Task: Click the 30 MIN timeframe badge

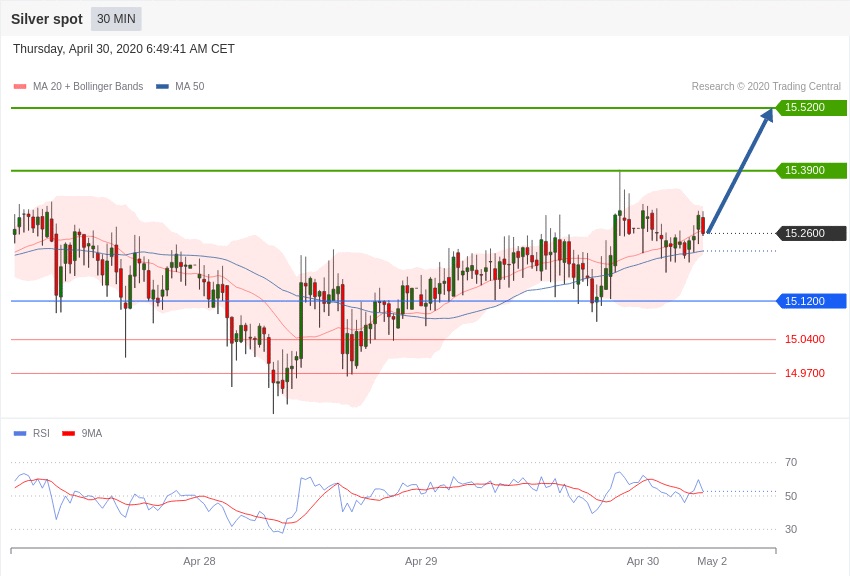Action: coord(116,19)
